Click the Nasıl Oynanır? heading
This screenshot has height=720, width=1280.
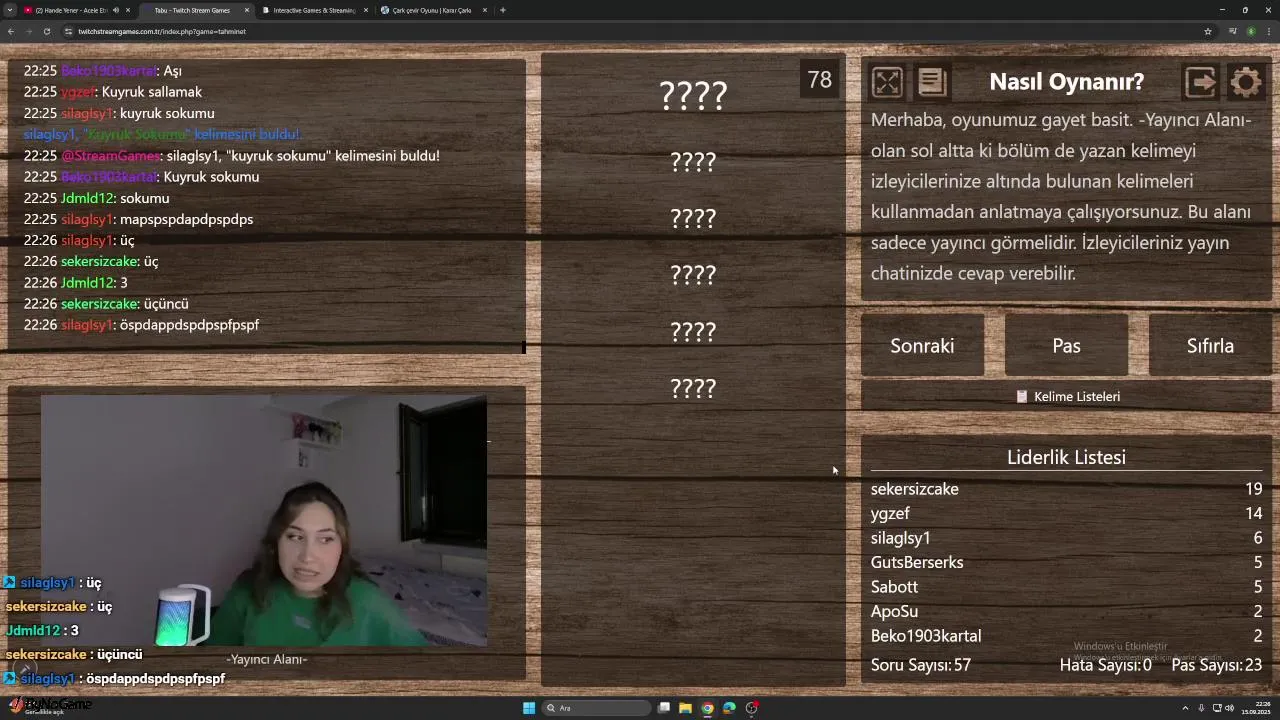coord(1066,82)
